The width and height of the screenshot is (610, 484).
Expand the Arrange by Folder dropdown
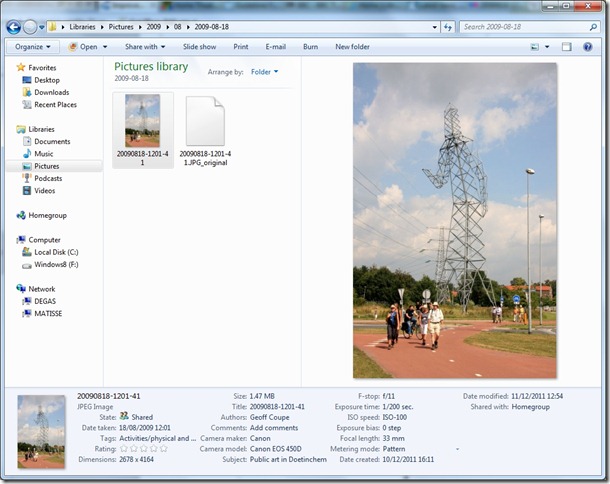click(265, 72)
